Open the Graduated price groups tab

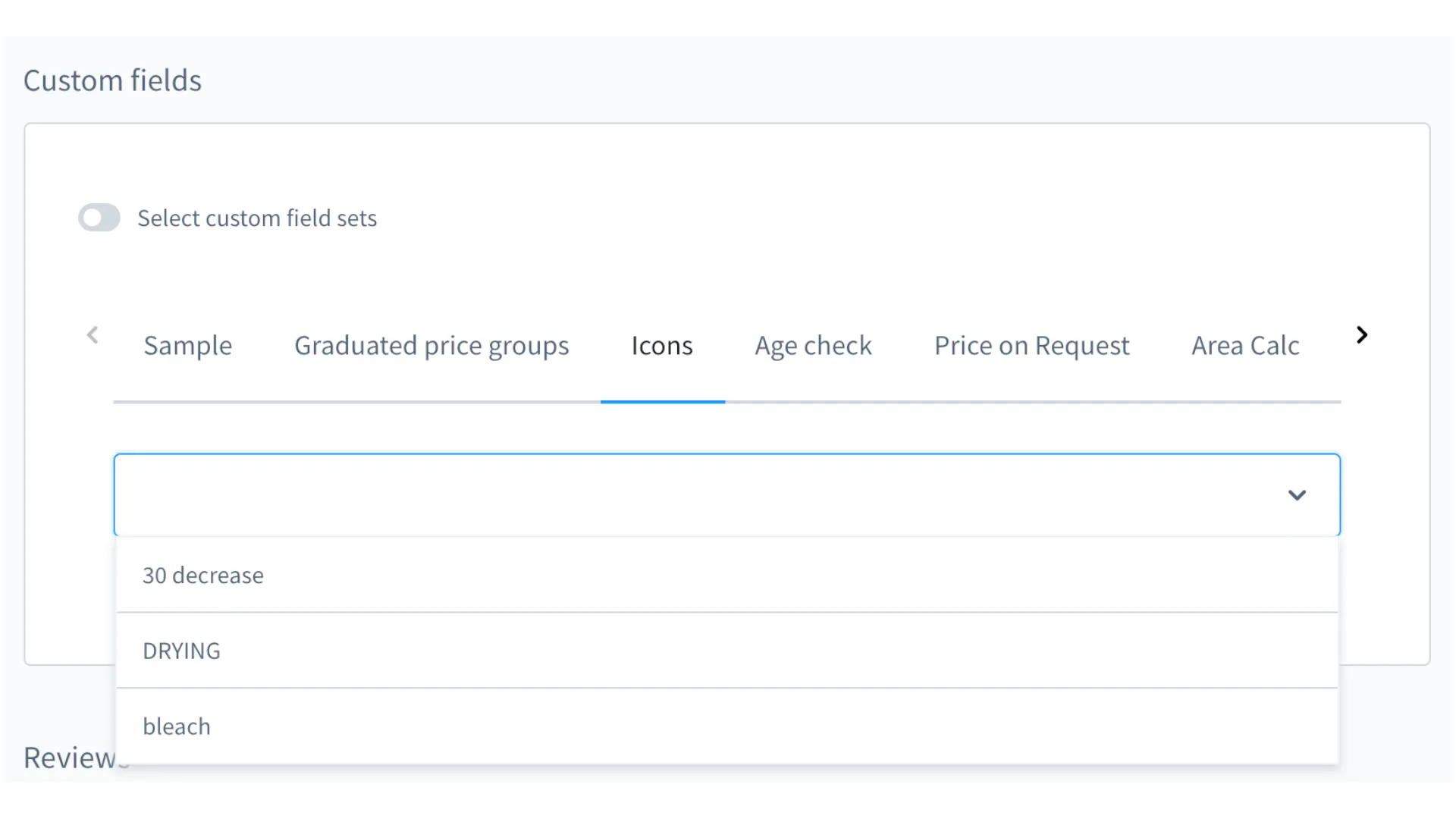pos(431,346)
